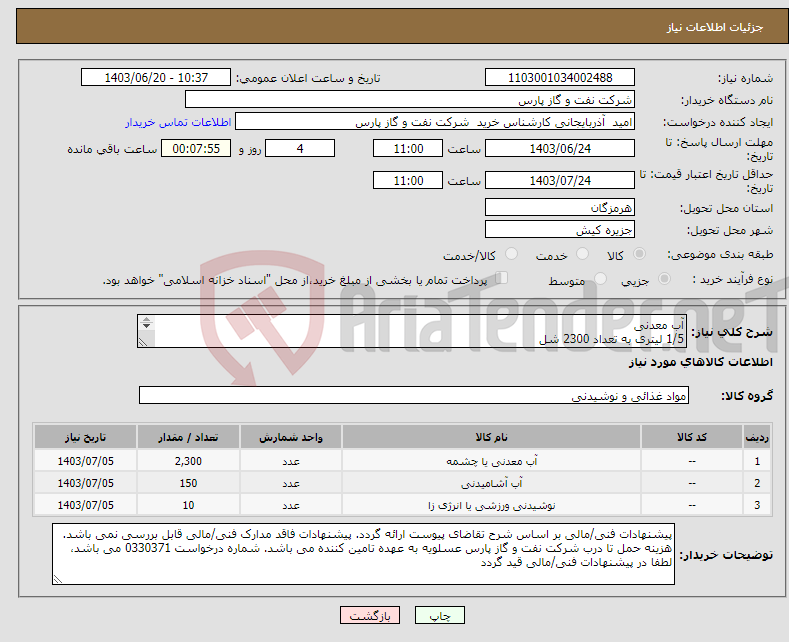Click item name نوشیدنی ورزشی یا انرژی زا
789x642 pixels.
pos(492,506)
